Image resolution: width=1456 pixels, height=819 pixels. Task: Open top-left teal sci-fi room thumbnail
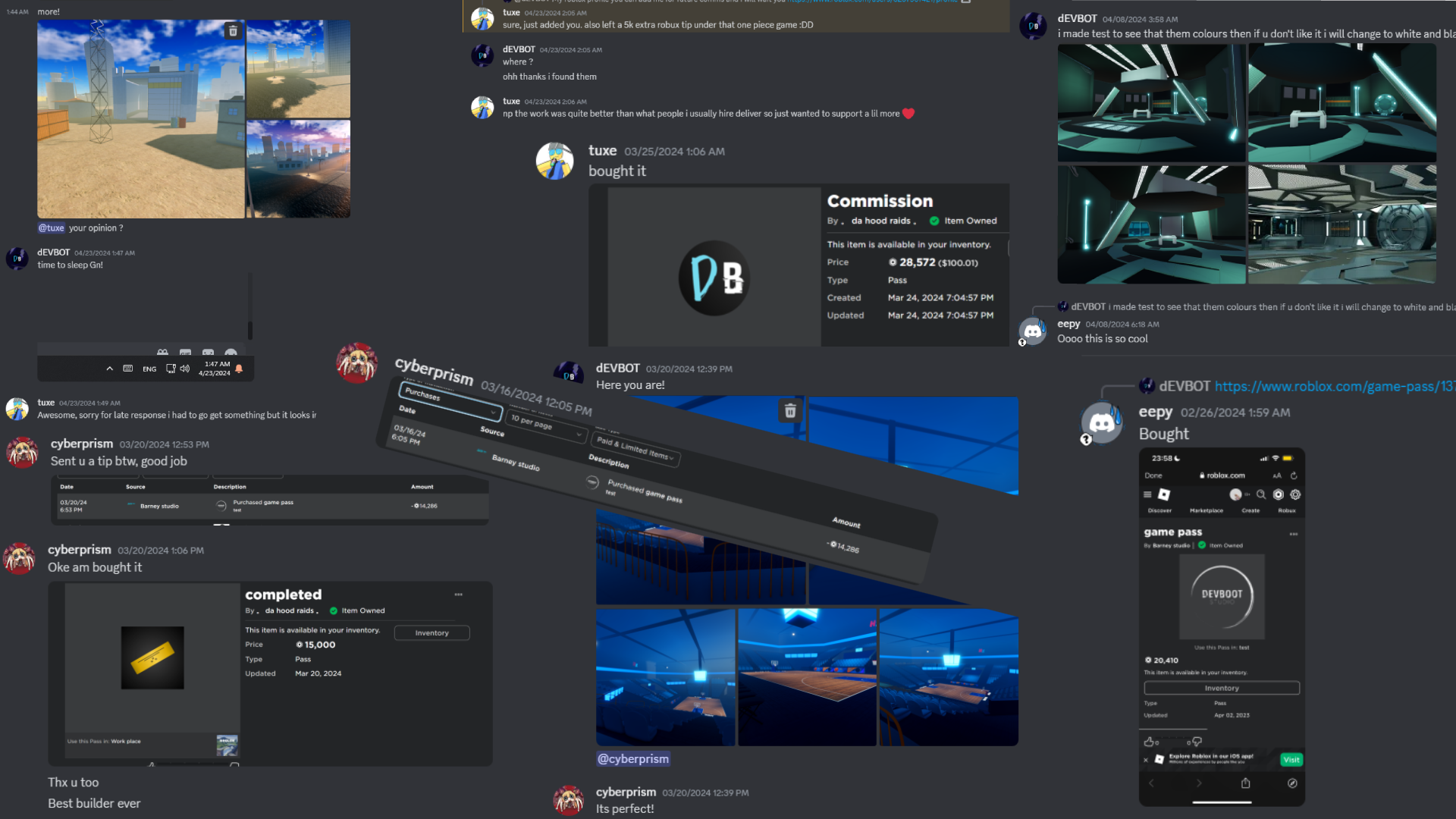1151,102
